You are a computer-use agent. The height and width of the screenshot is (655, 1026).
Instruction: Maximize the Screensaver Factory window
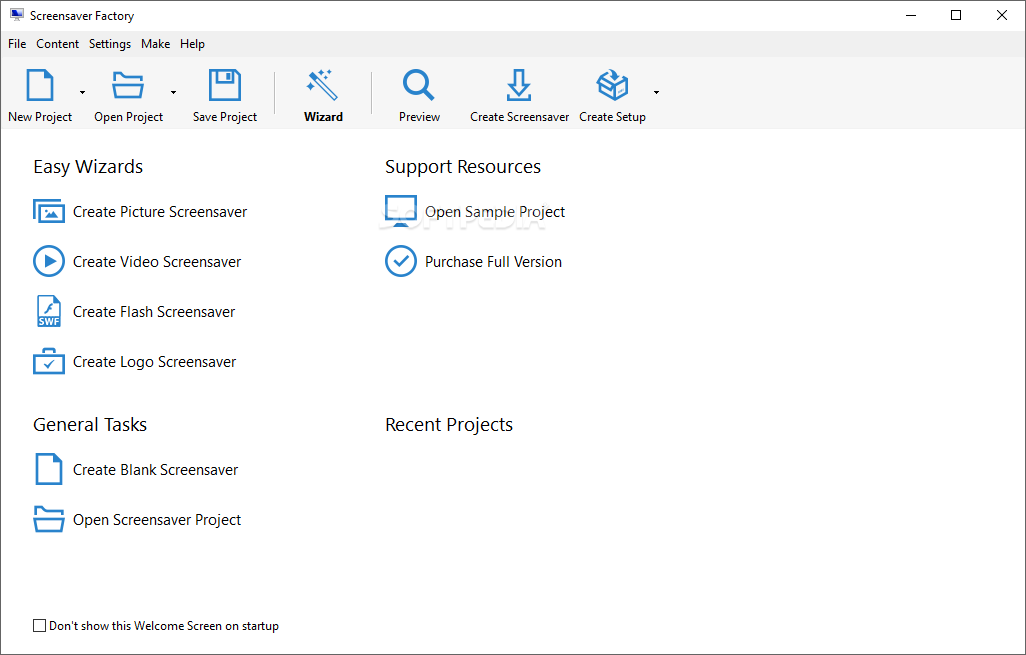click(956, 15)
